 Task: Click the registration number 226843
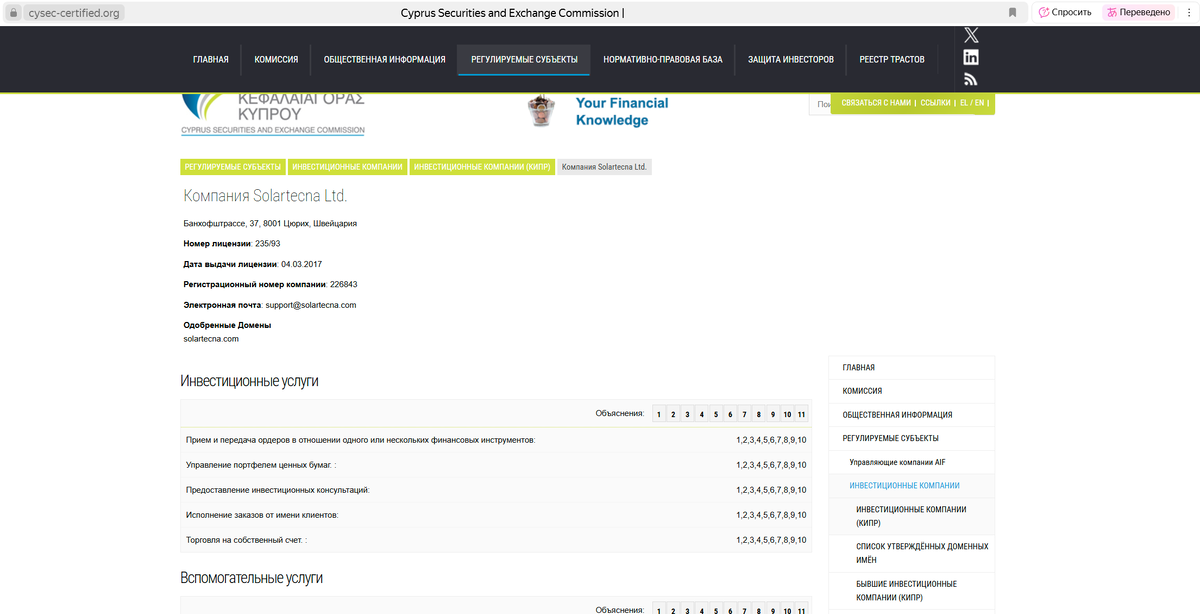343,284
